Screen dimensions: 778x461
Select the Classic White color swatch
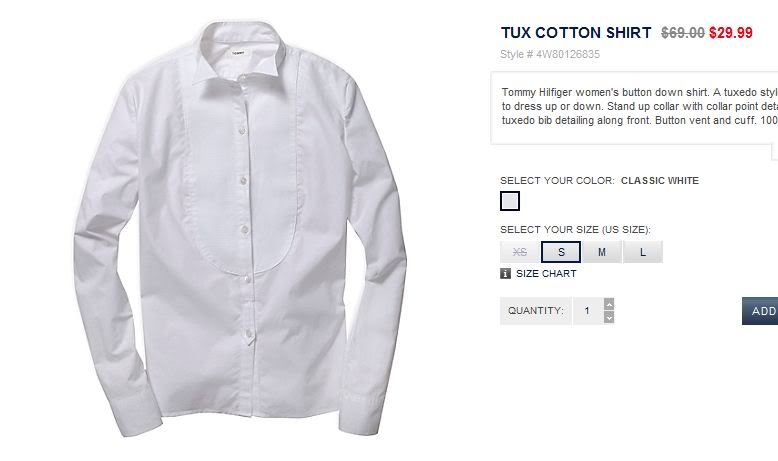pyautogui.click(x=510, y=201)
